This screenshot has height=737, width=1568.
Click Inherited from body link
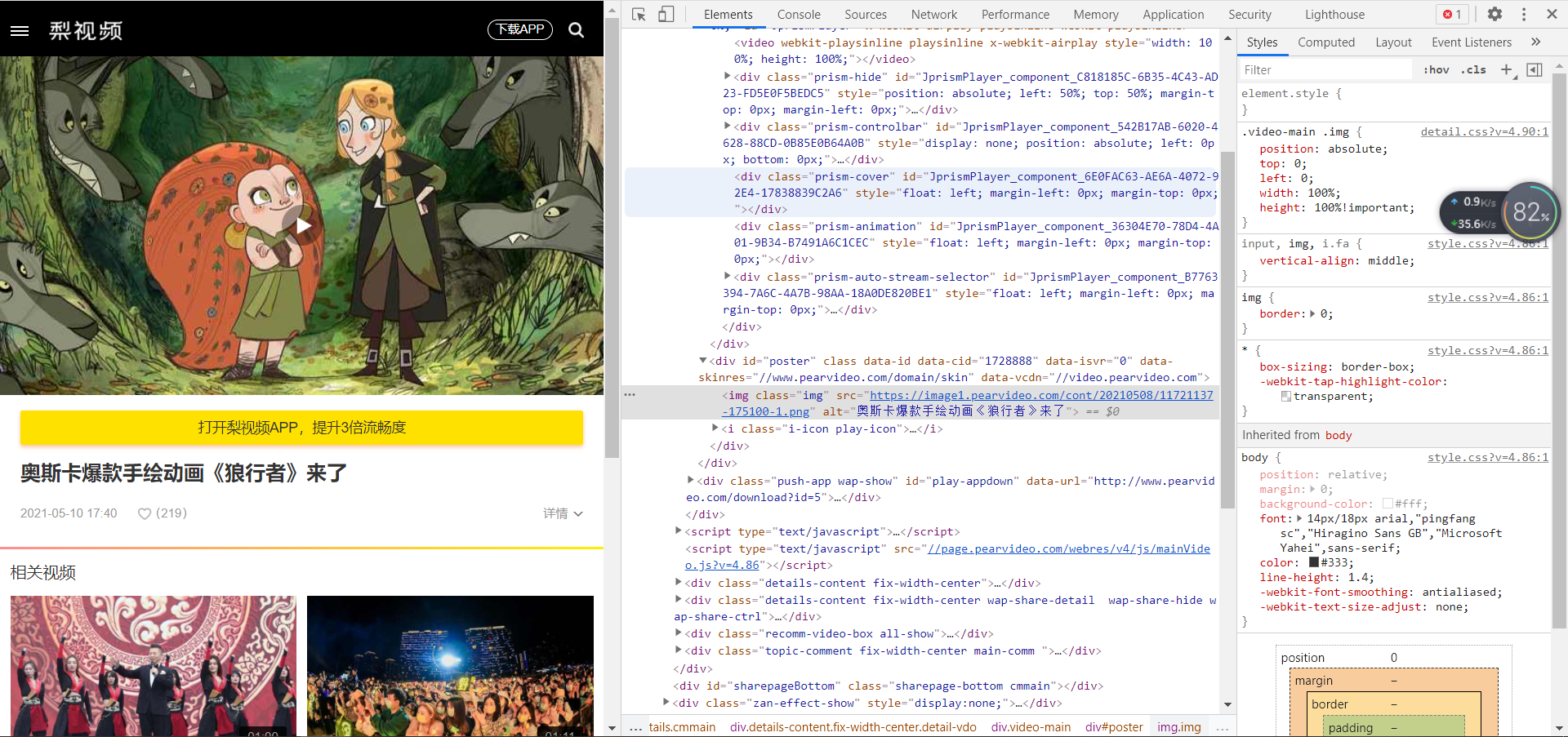click(1338, 435)
